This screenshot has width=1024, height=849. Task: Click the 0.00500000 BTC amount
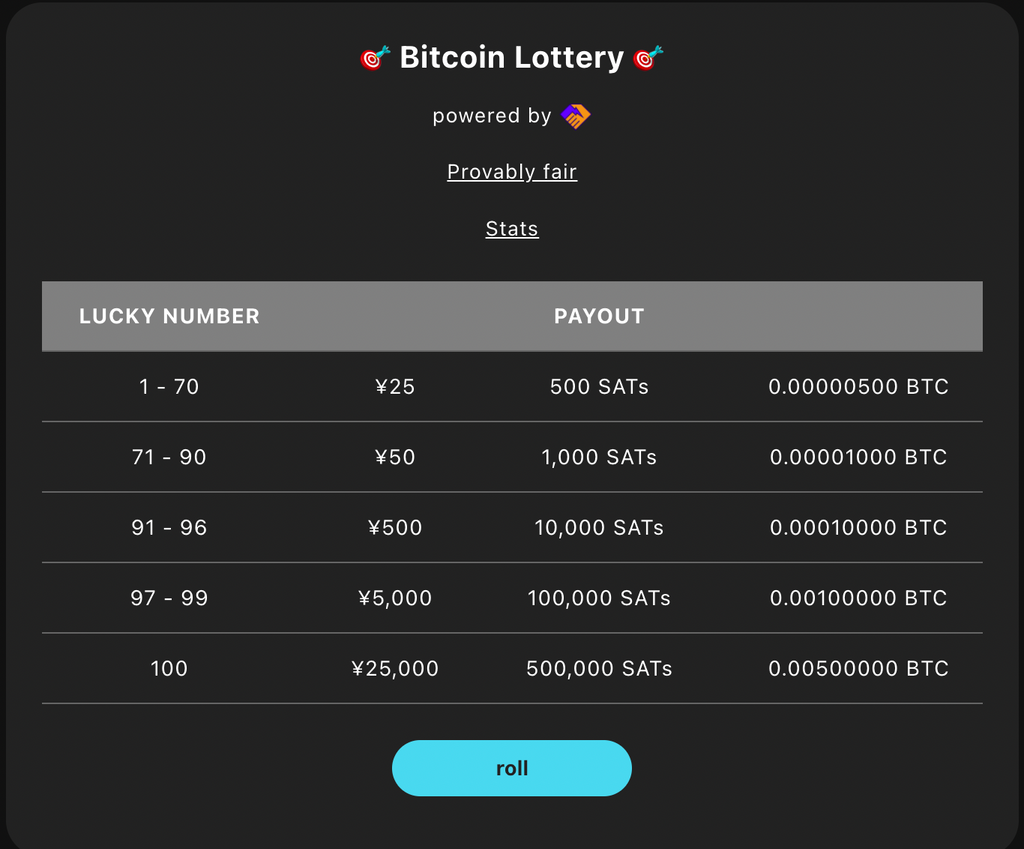(x=858, y=669)
